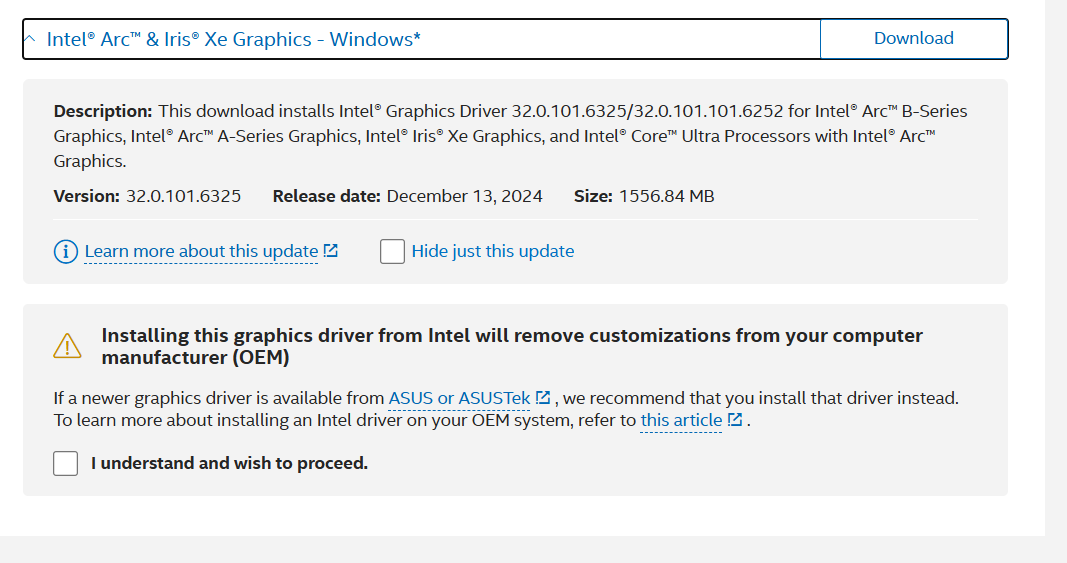Check the I understand and wish to proceed box

pos(66,464)
